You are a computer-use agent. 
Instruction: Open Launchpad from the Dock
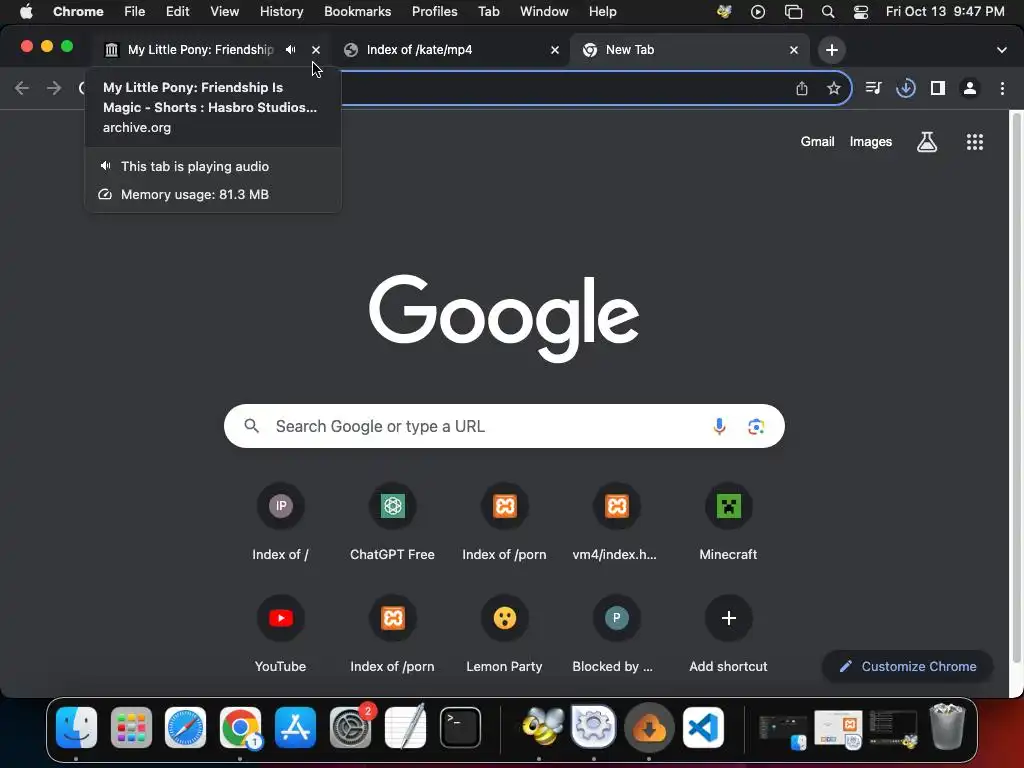[131, 727]
